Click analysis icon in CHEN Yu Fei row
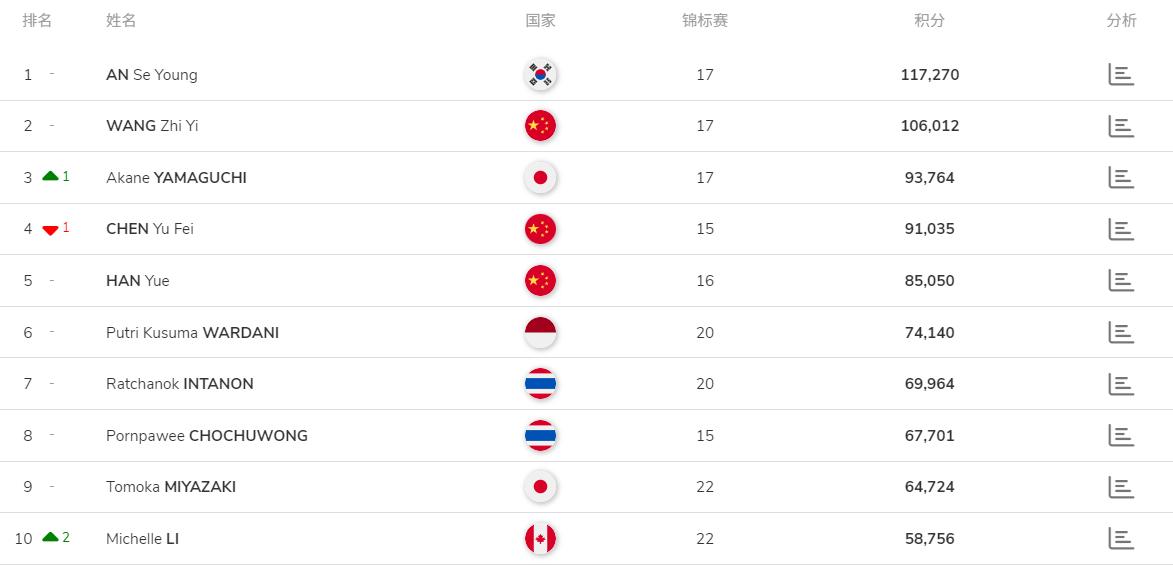 pyautogui.click(x=1121, y=229)
